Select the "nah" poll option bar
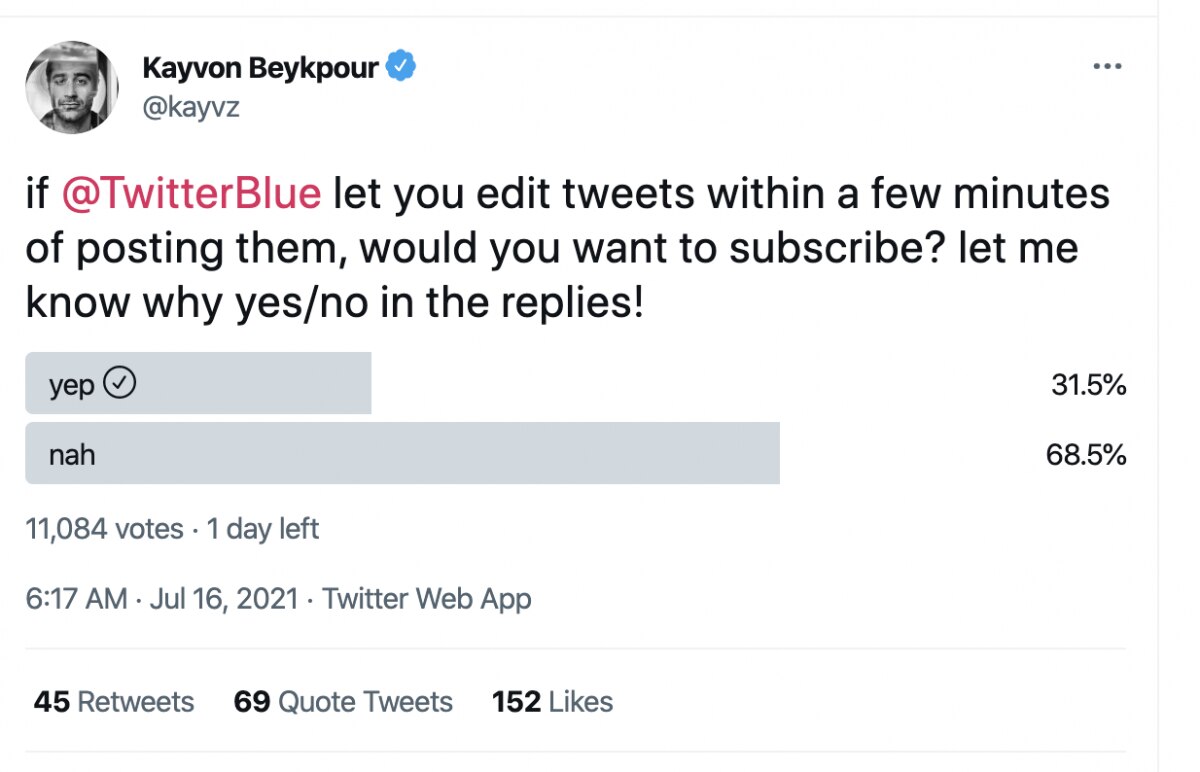 (402, 455)
